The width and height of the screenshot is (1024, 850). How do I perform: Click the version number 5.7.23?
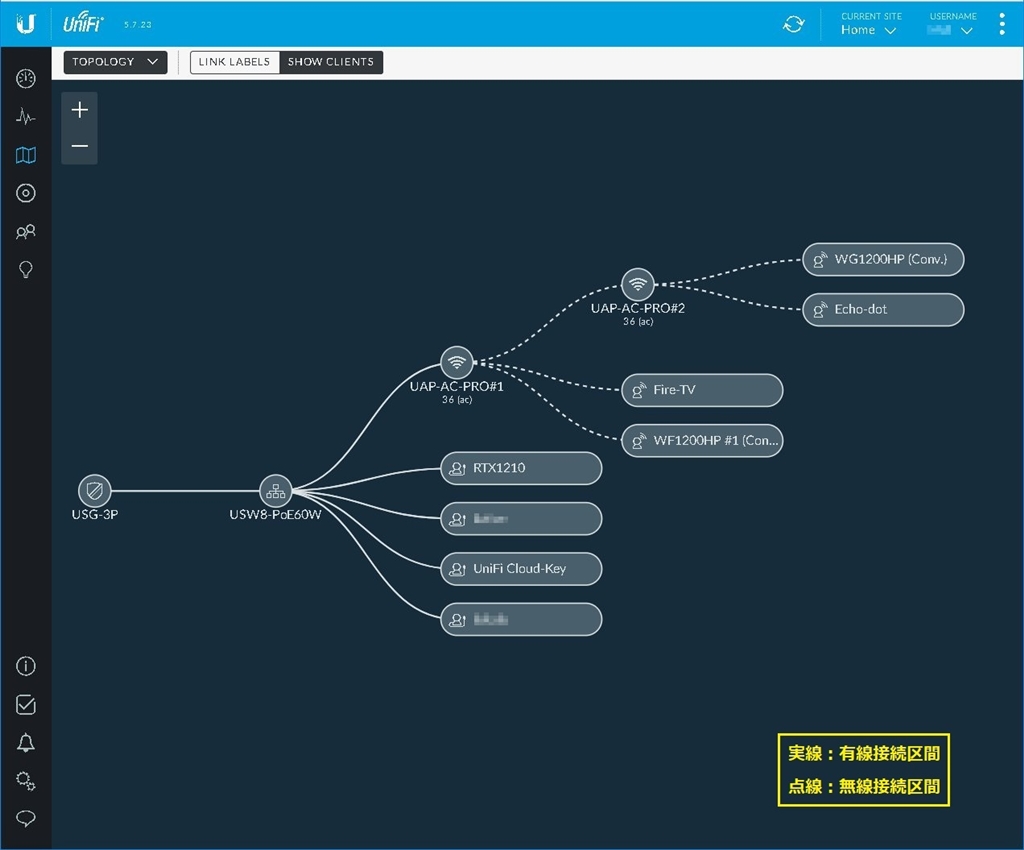[137, 25]
